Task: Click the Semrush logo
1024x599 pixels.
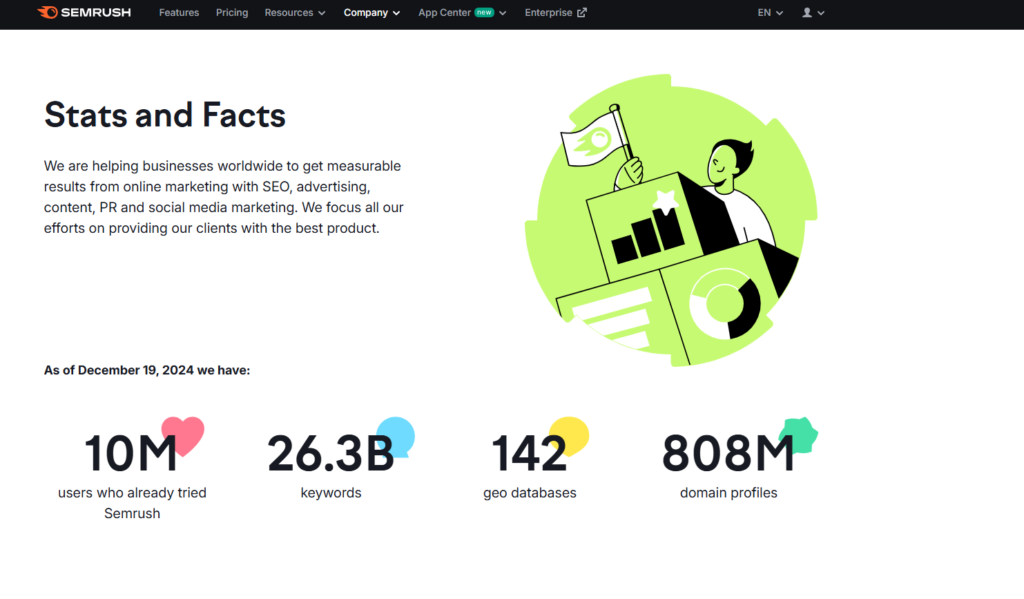Action: coord(84,12)
